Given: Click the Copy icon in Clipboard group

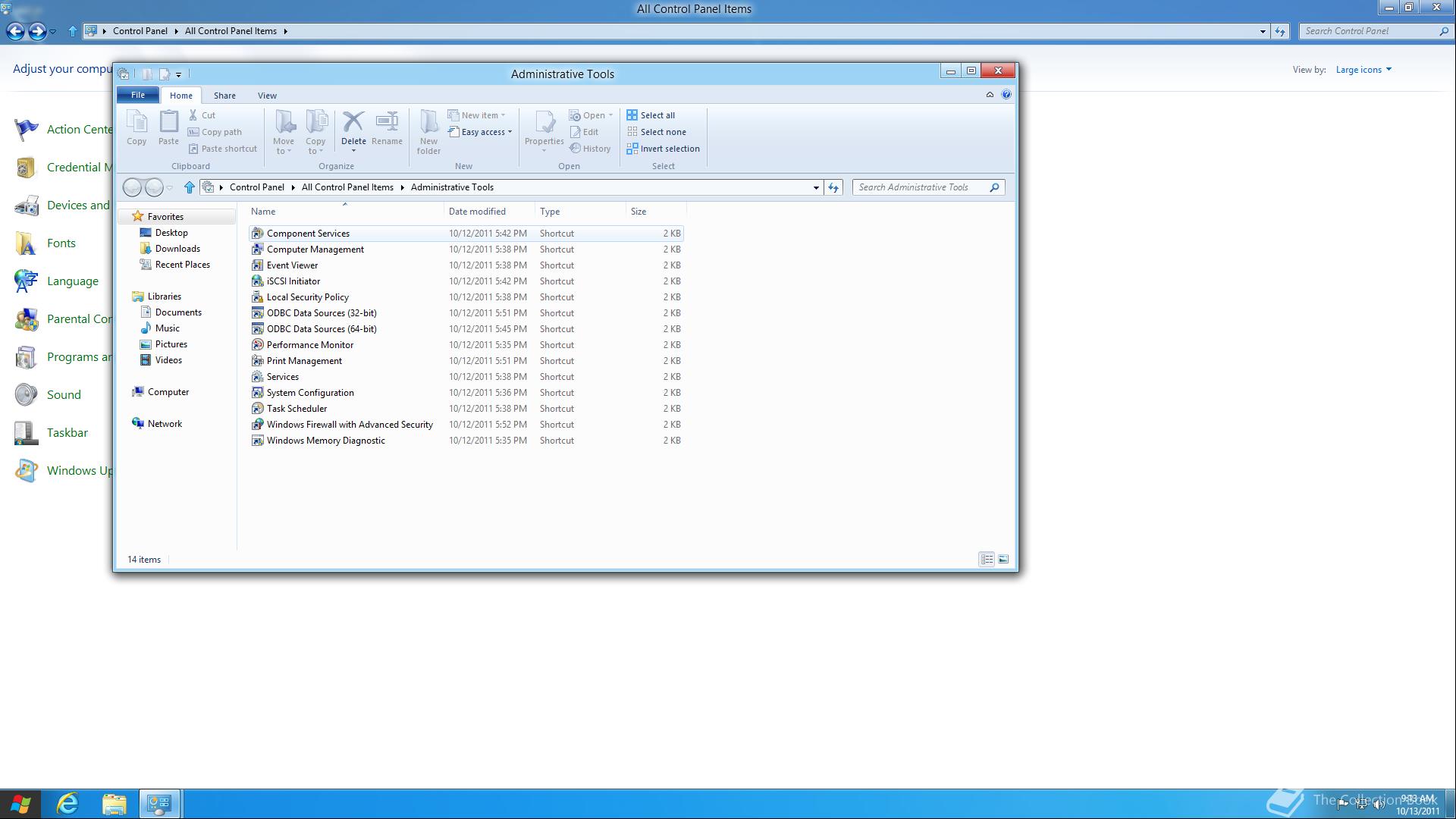Looking at the screenshot, I should [x=136, y=121].
